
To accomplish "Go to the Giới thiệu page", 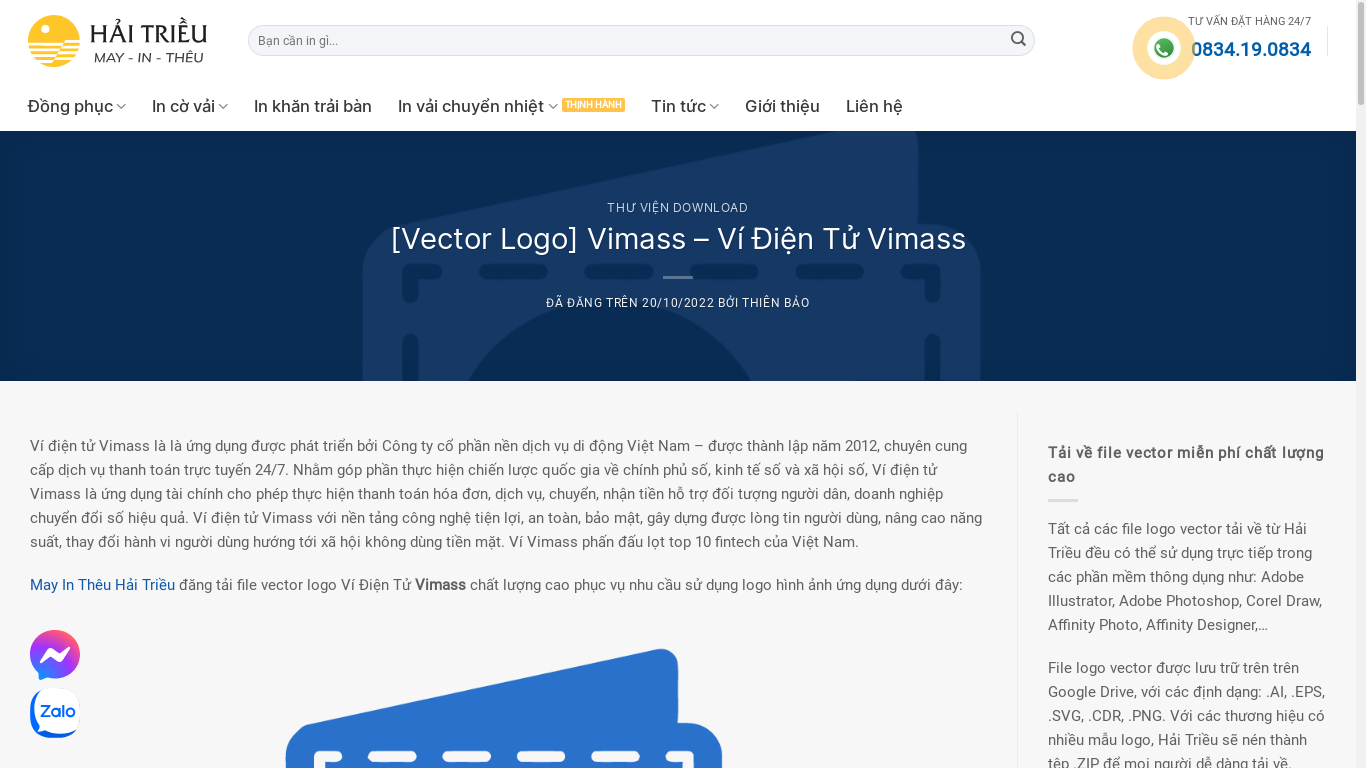I will [x=782, y=106].
